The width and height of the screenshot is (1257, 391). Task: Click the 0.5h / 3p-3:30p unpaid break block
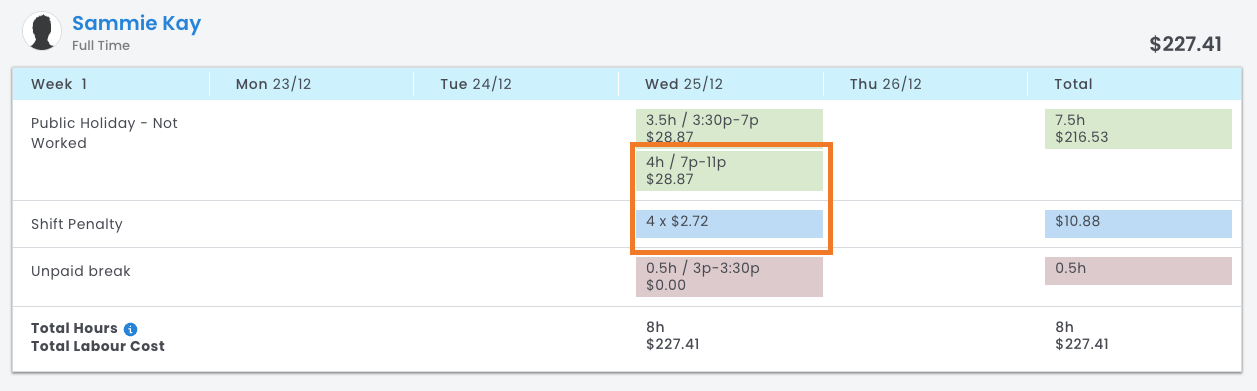729,277
